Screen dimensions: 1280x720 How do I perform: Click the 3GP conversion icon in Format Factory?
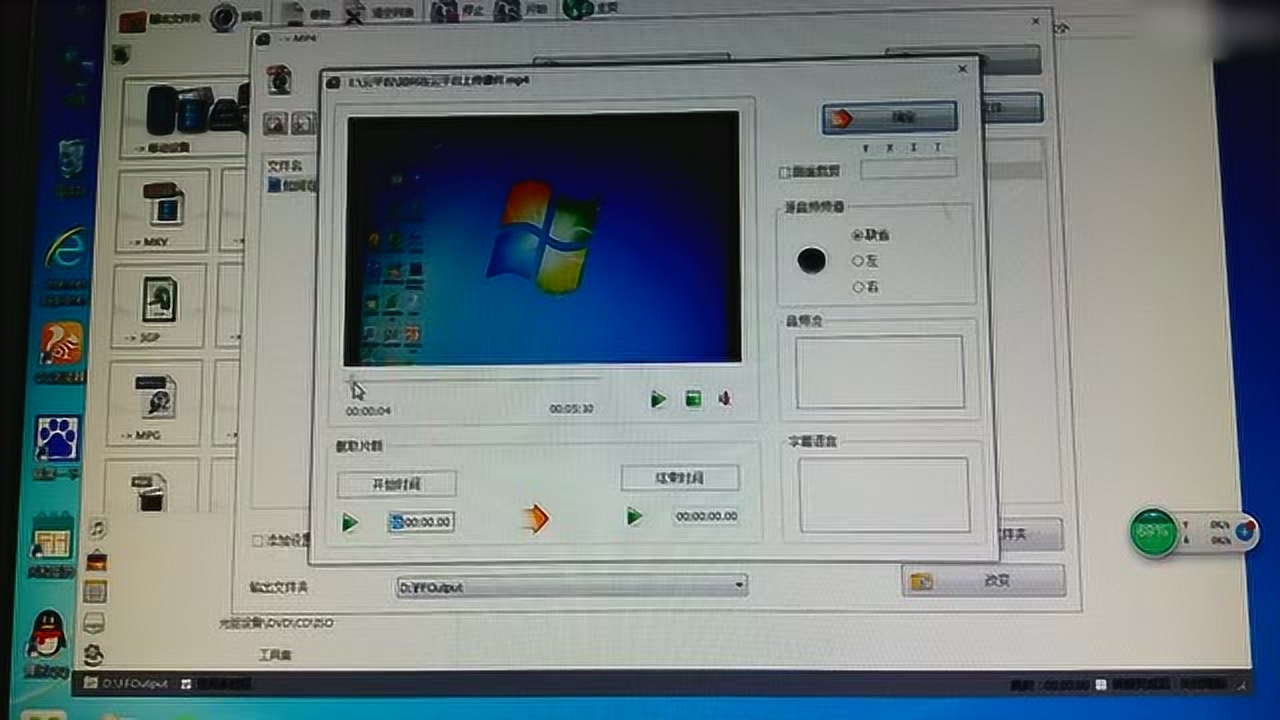(x=159, y=305)
